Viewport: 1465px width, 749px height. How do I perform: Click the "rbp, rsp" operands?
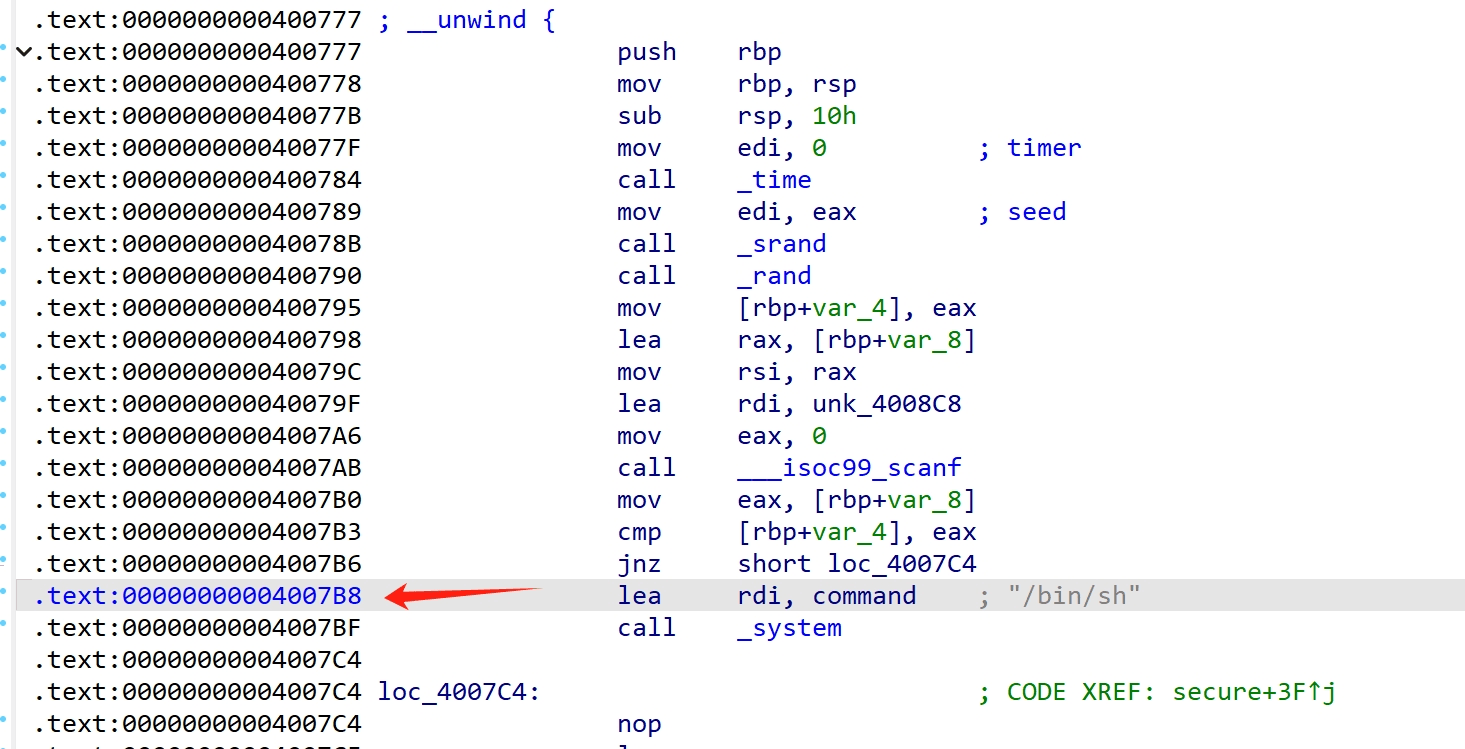797,84
